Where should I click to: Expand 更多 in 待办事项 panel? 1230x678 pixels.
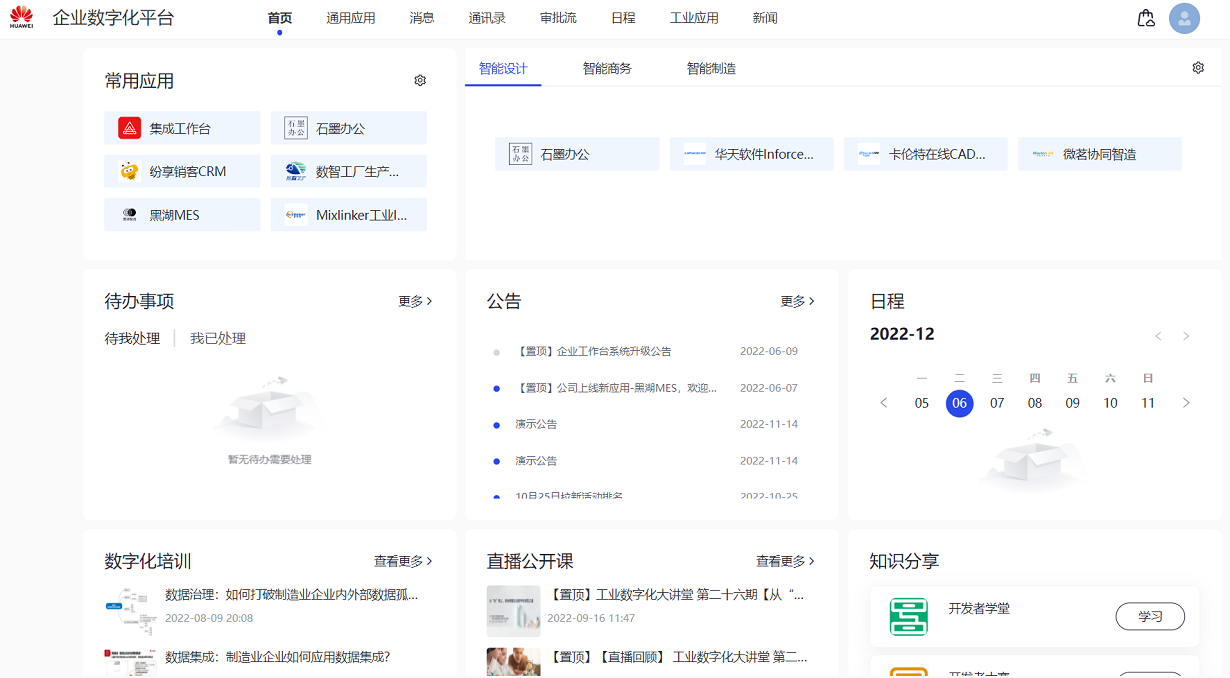coord(415,301)
